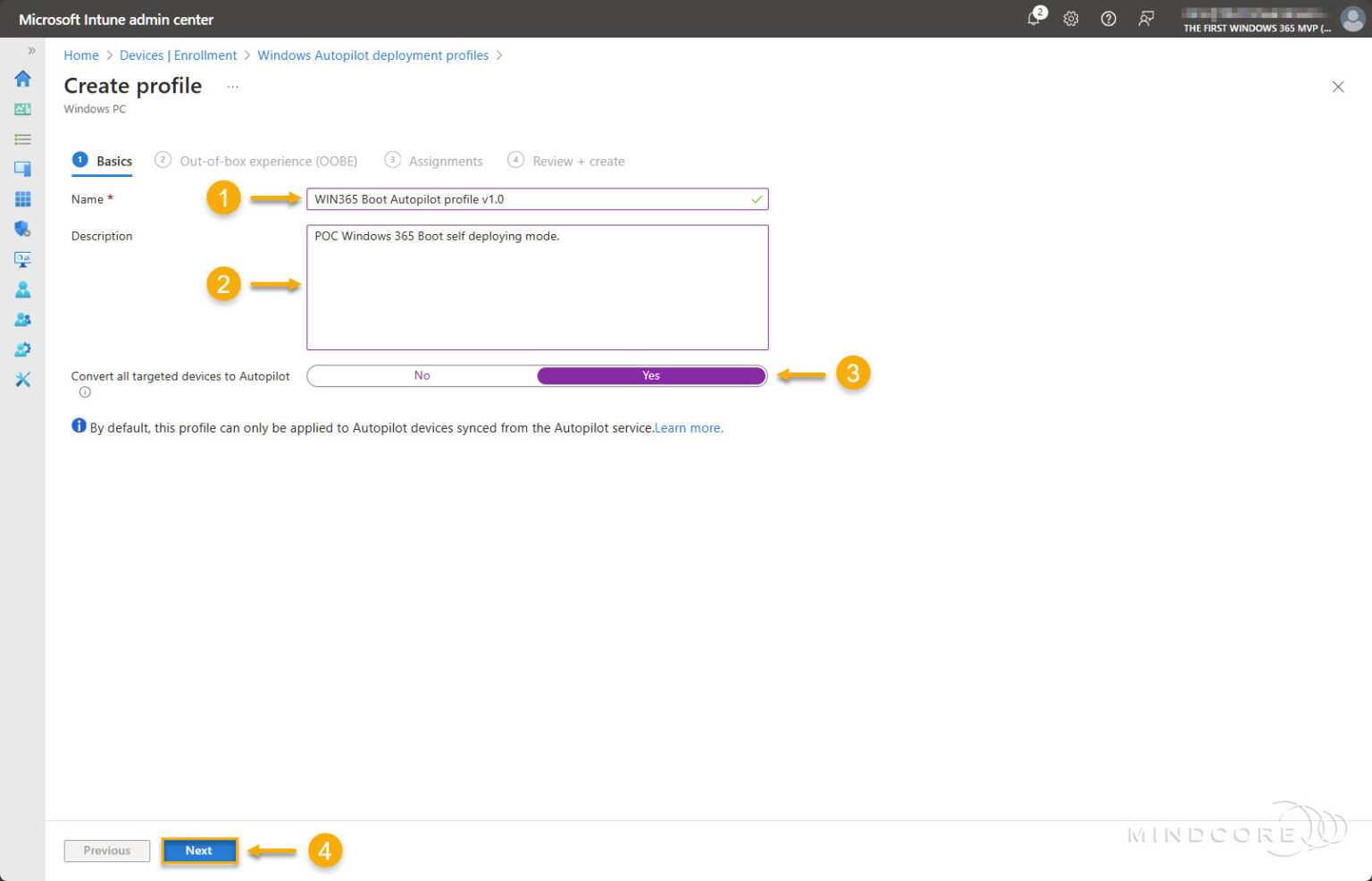This screenshot has height=881, width=1372.
Task: Show info tooltip for Convert devices setting
Action: click(85, 392)
